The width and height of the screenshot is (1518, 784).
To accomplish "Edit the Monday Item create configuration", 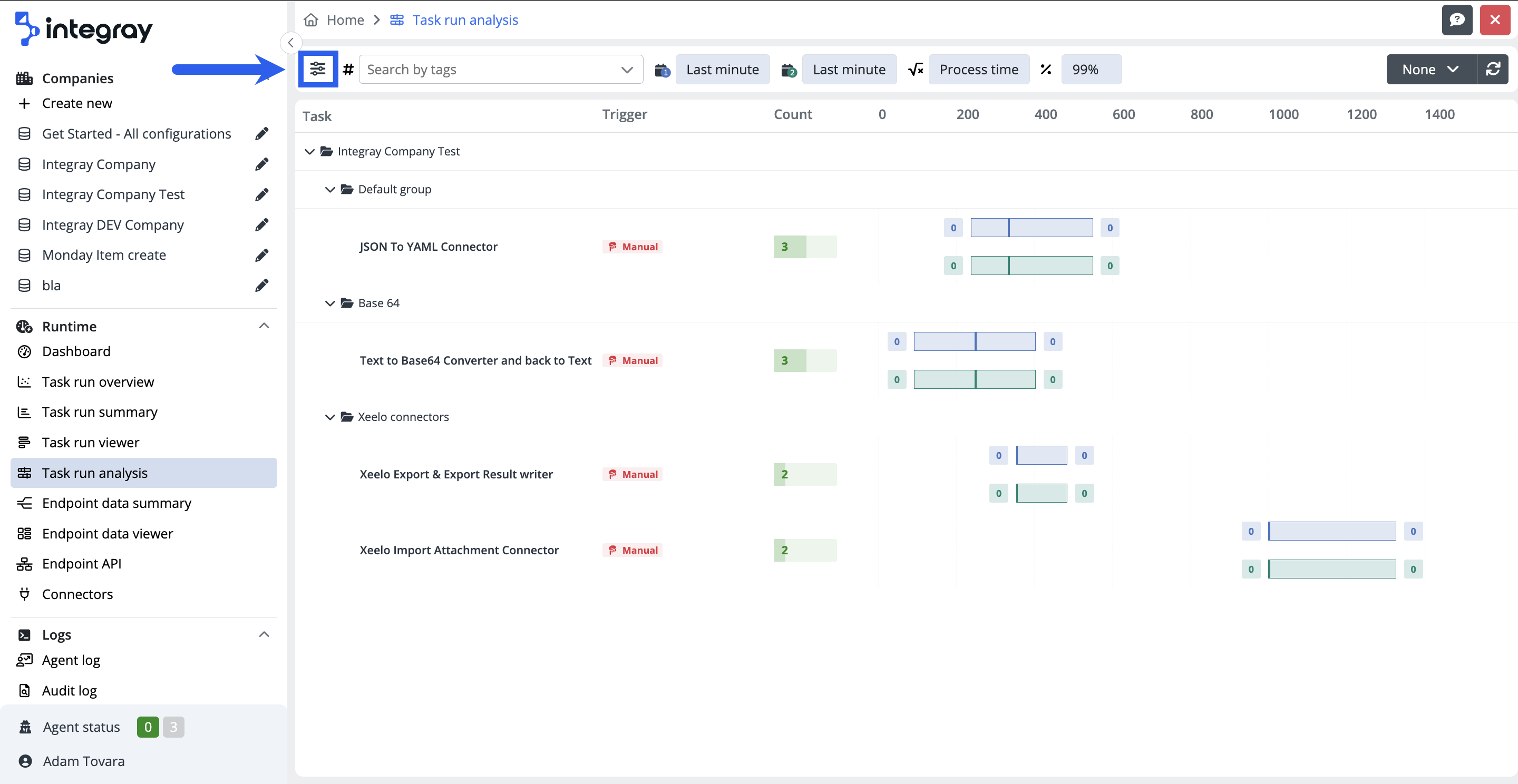I will tap(261, 254).
